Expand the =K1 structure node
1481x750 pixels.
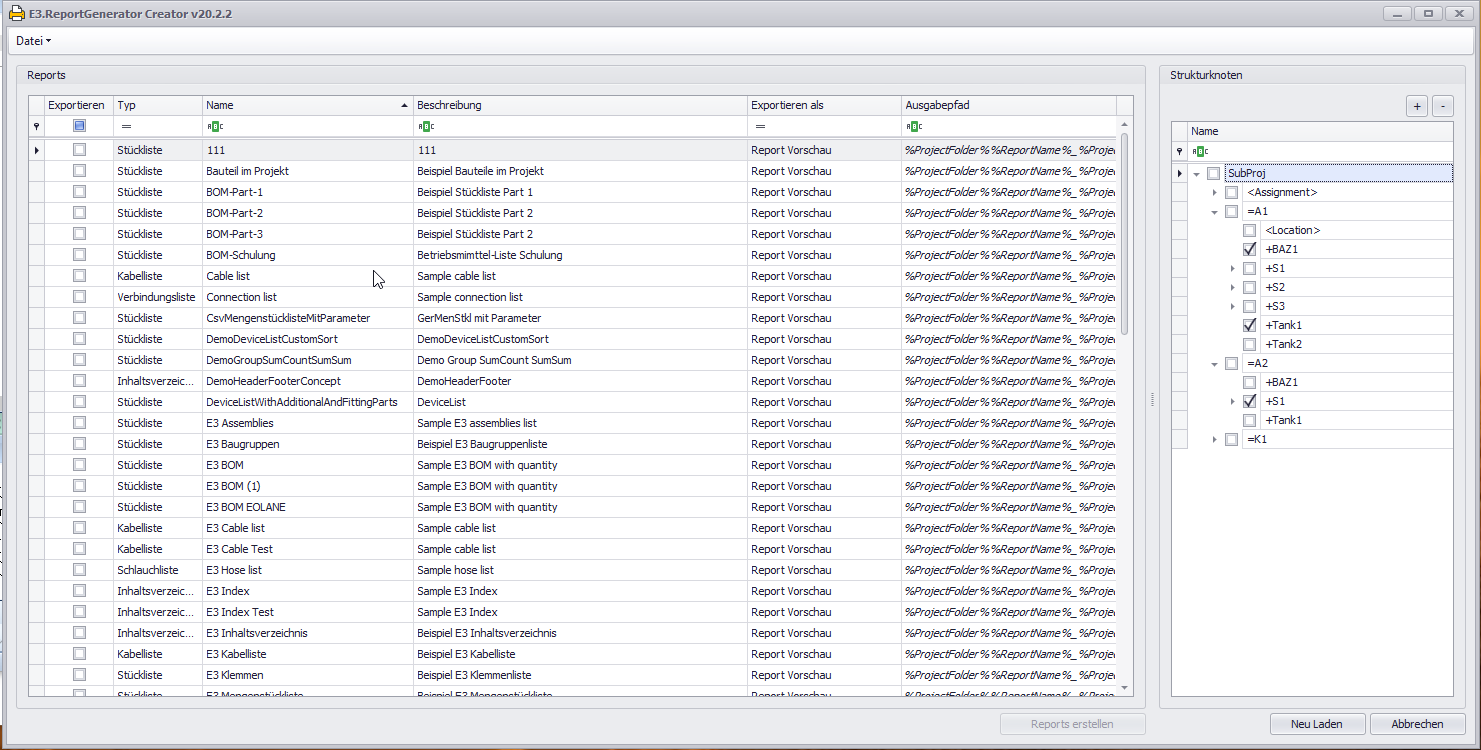1215,438
